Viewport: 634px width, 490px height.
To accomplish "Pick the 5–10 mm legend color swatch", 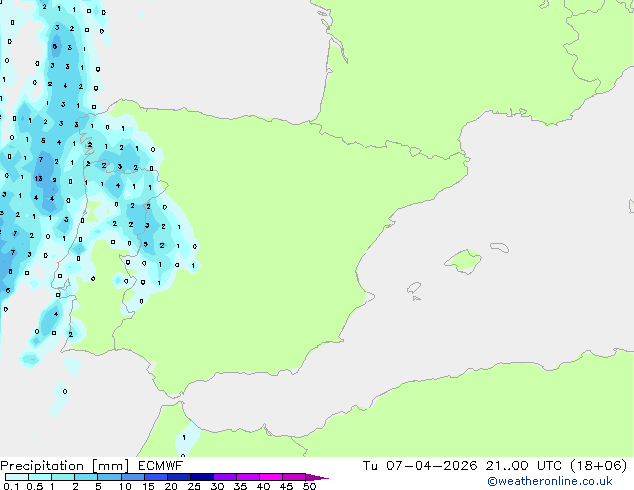I will (x=109, y=477).
